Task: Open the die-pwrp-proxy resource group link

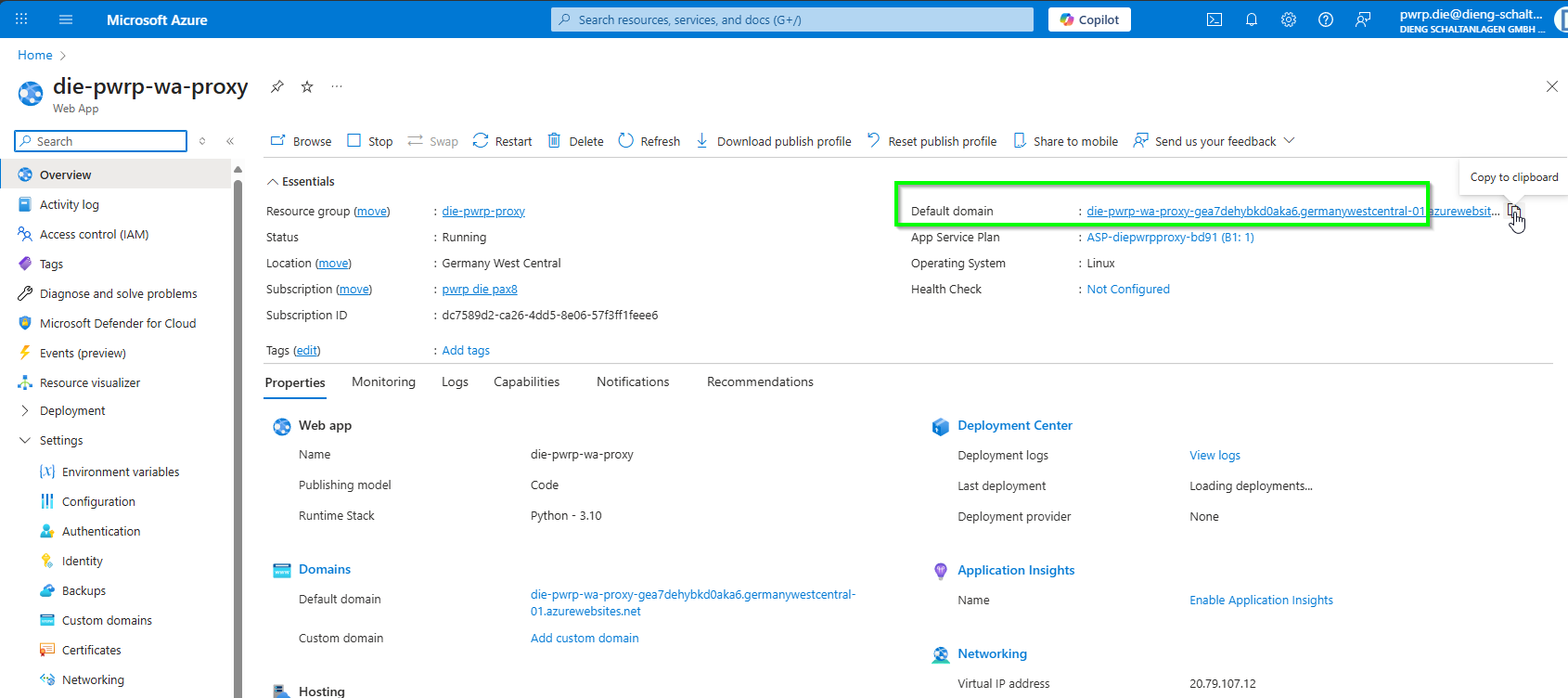Action: pyautogui.click(x=483, y=212)
